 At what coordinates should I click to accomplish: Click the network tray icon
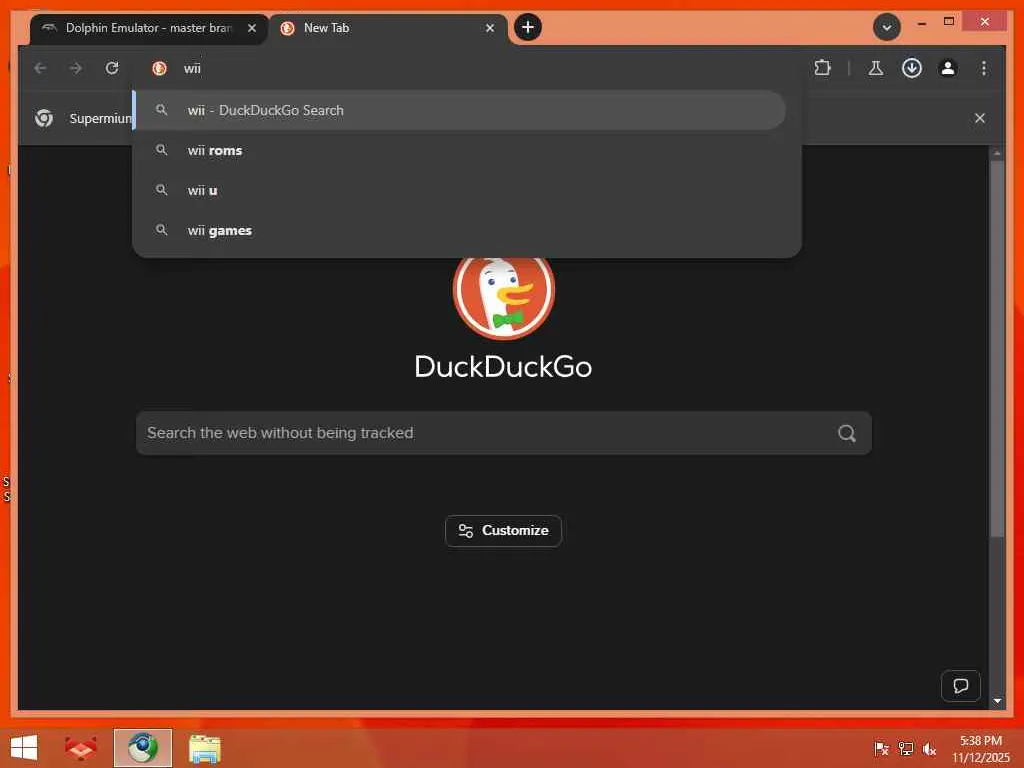click(x=905, y=748)
